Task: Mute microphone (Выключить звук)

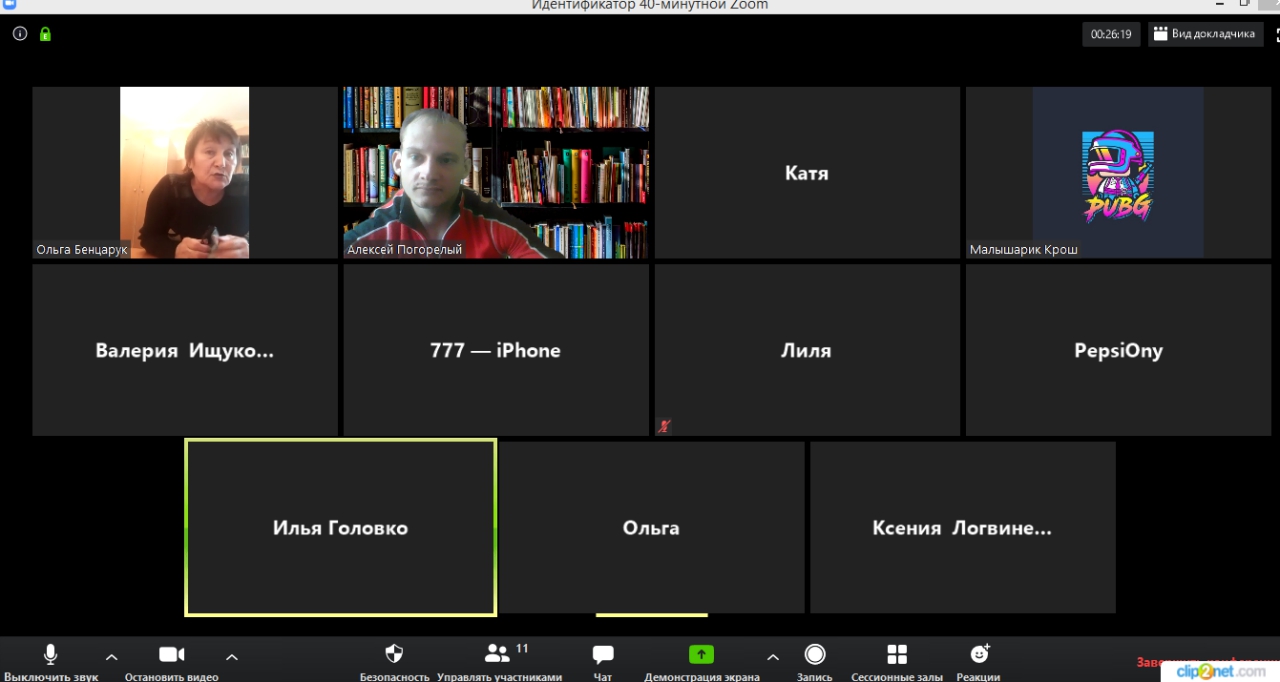Action: click(x=50, y=655)
